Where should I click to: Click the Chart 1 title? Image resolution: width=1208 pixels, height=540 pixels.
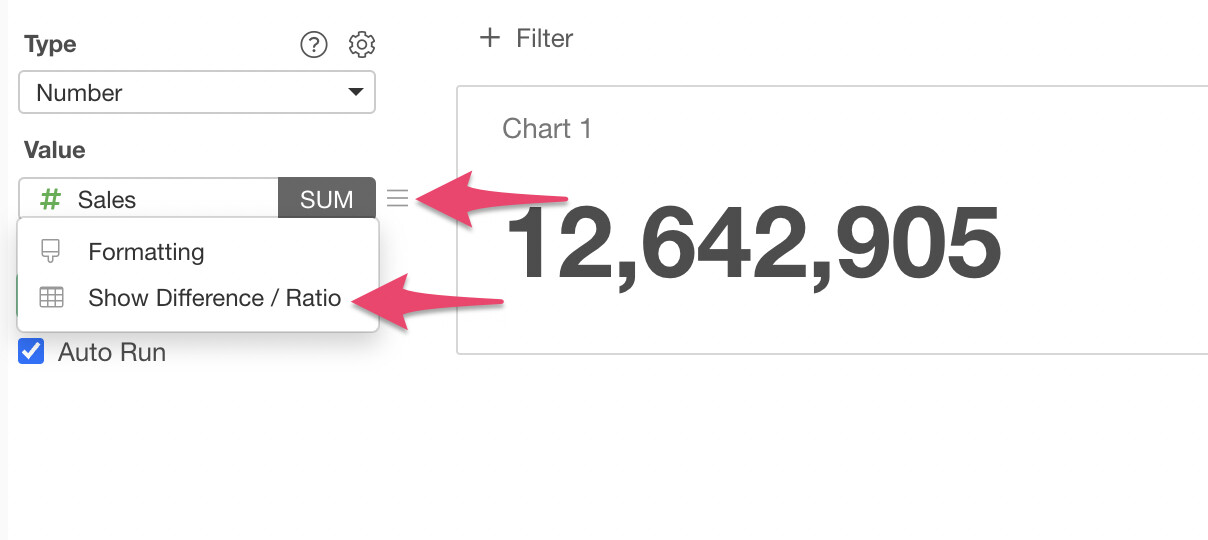[x=547, y=128]
